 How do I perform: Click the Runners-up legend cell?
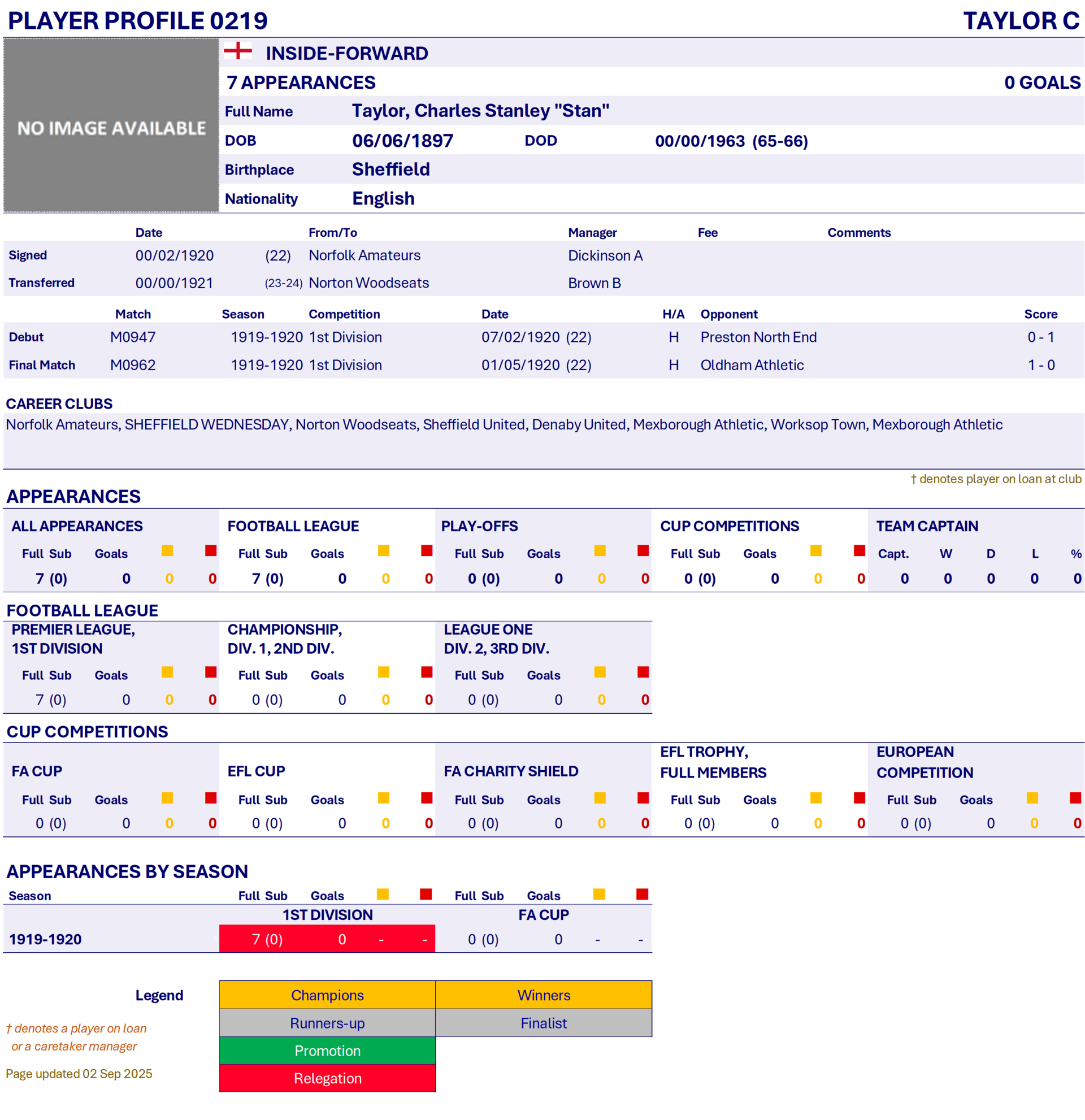(327, 1023)
